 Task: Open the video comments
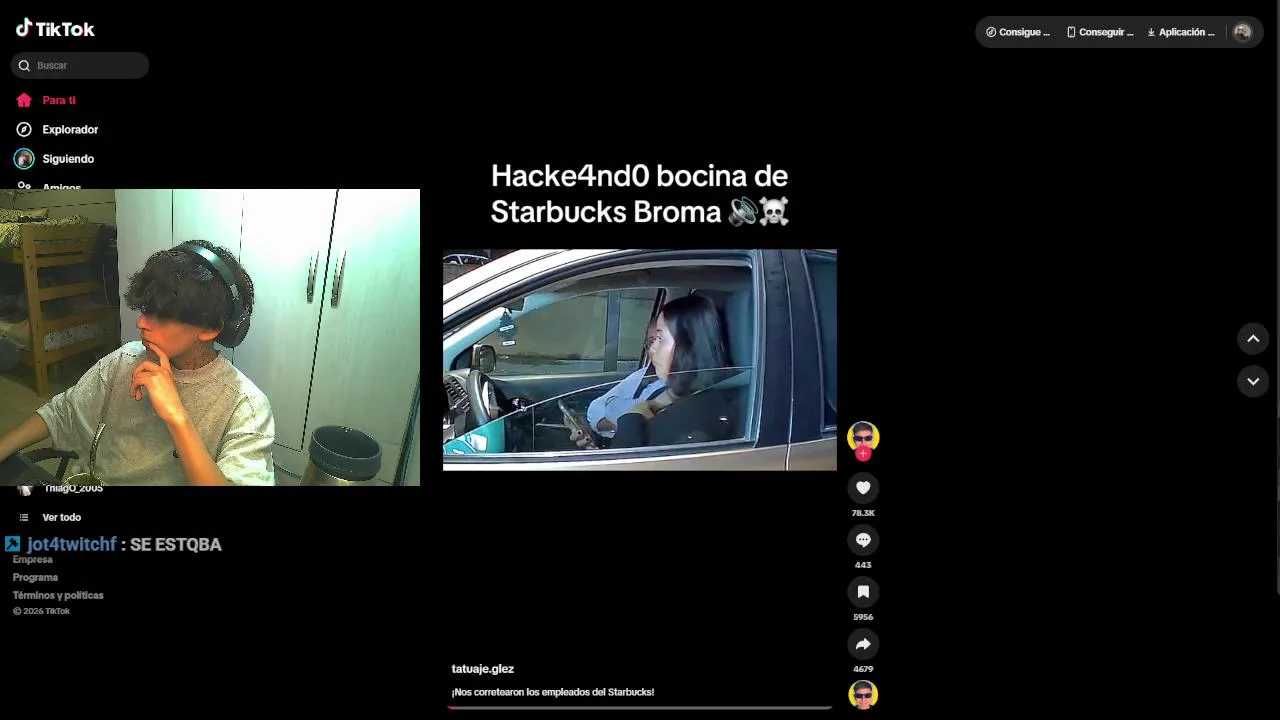(x=863, y=540)
